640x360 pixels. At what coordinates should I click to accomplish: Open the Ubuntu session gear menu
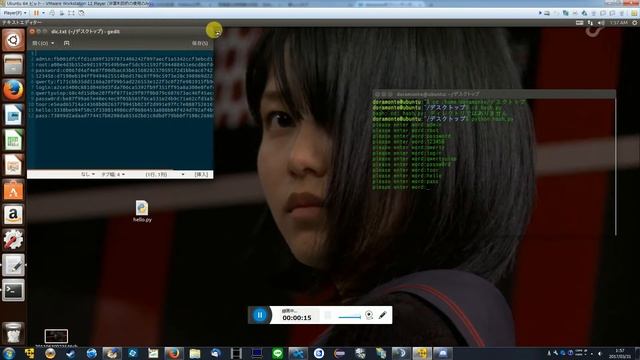click(x=635, y=23)
